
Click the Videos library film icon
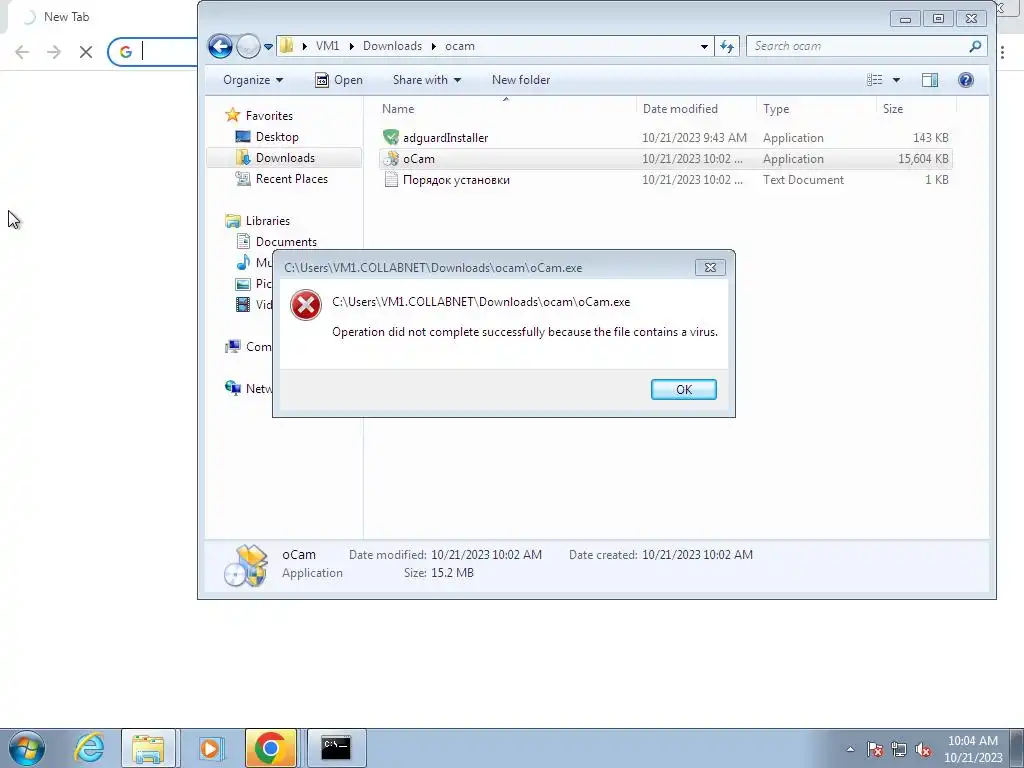click(243, 304)
